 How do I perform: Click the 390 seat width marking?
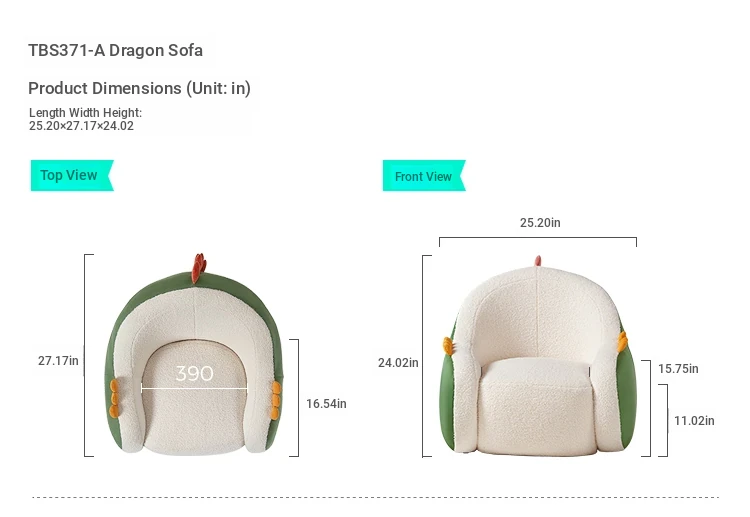click(194, 374)
